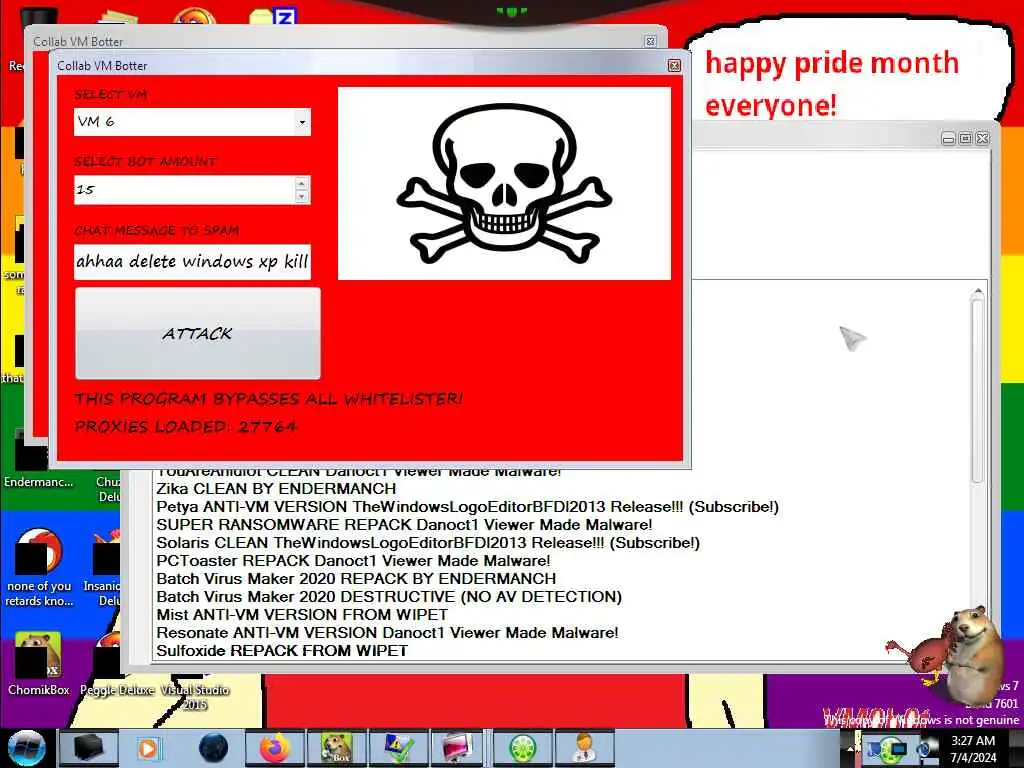Select 'SUPER RANSOMWARE REPACK' list row
1024x768 pixels.
click(x=404, y=524)
